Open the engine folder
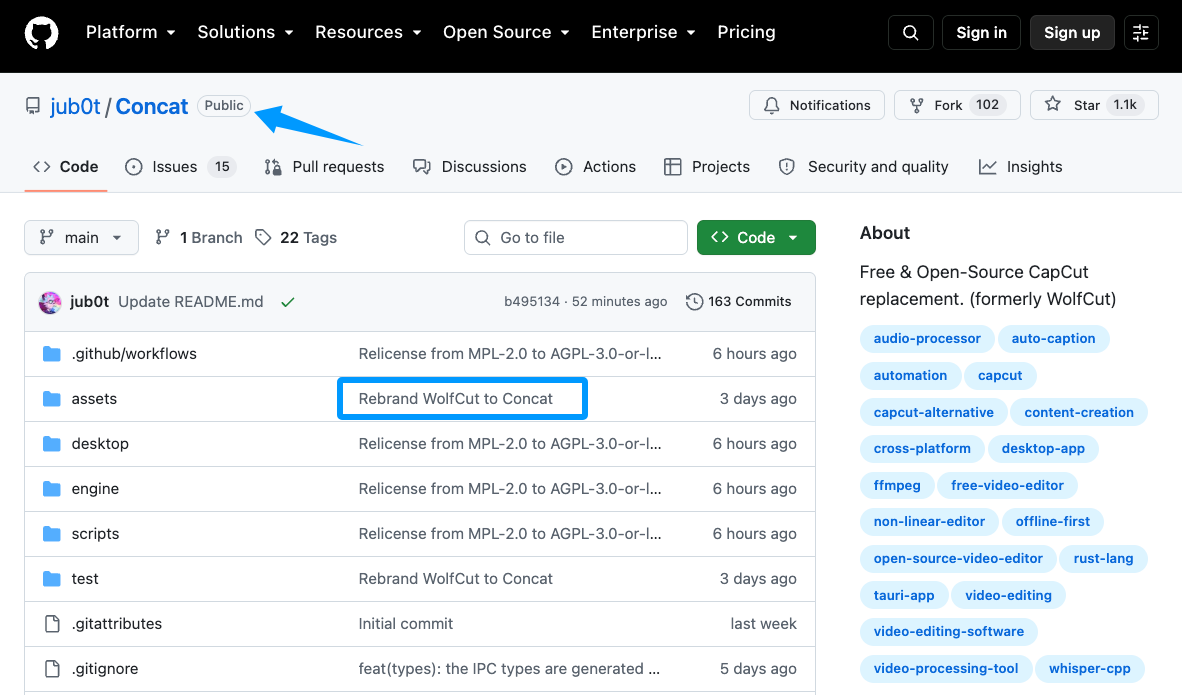 pos(95,489)
